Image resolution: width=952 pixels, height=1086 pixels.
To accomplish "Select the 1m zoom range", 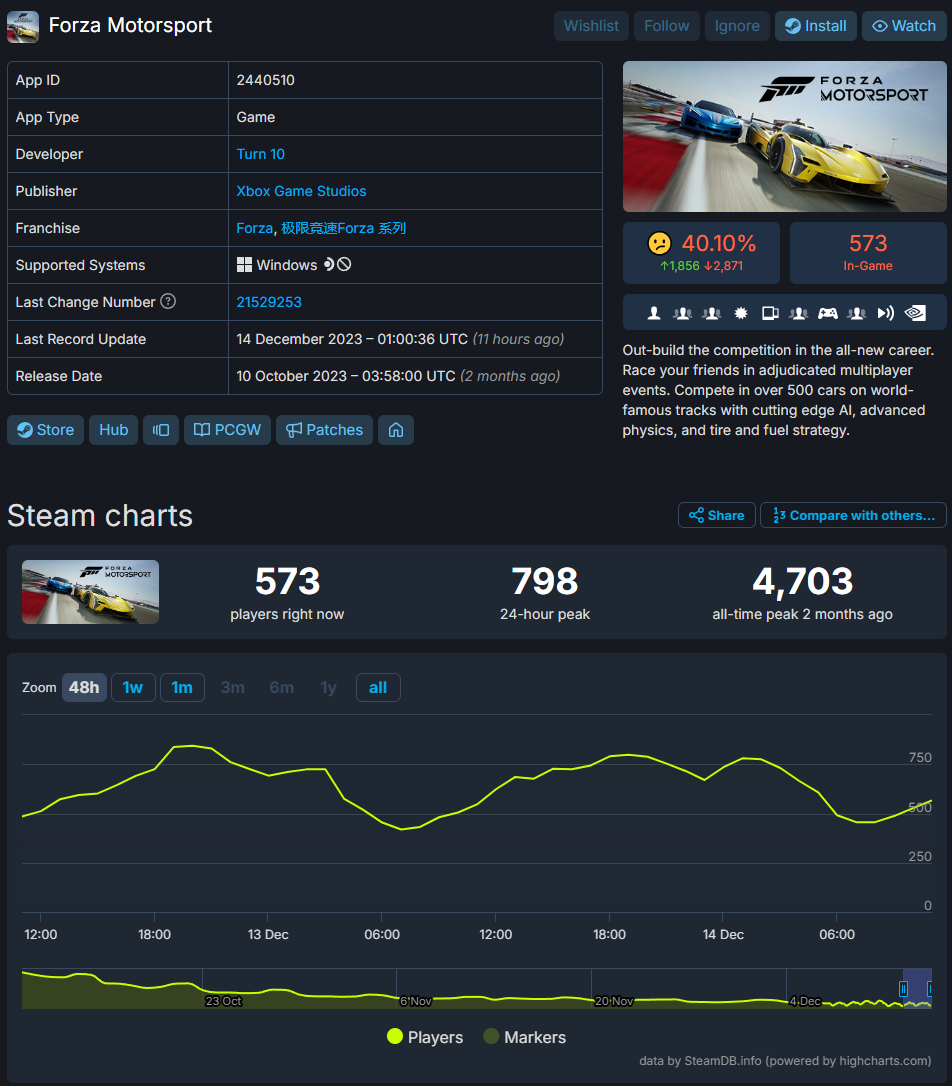I will tap(182, 688).
